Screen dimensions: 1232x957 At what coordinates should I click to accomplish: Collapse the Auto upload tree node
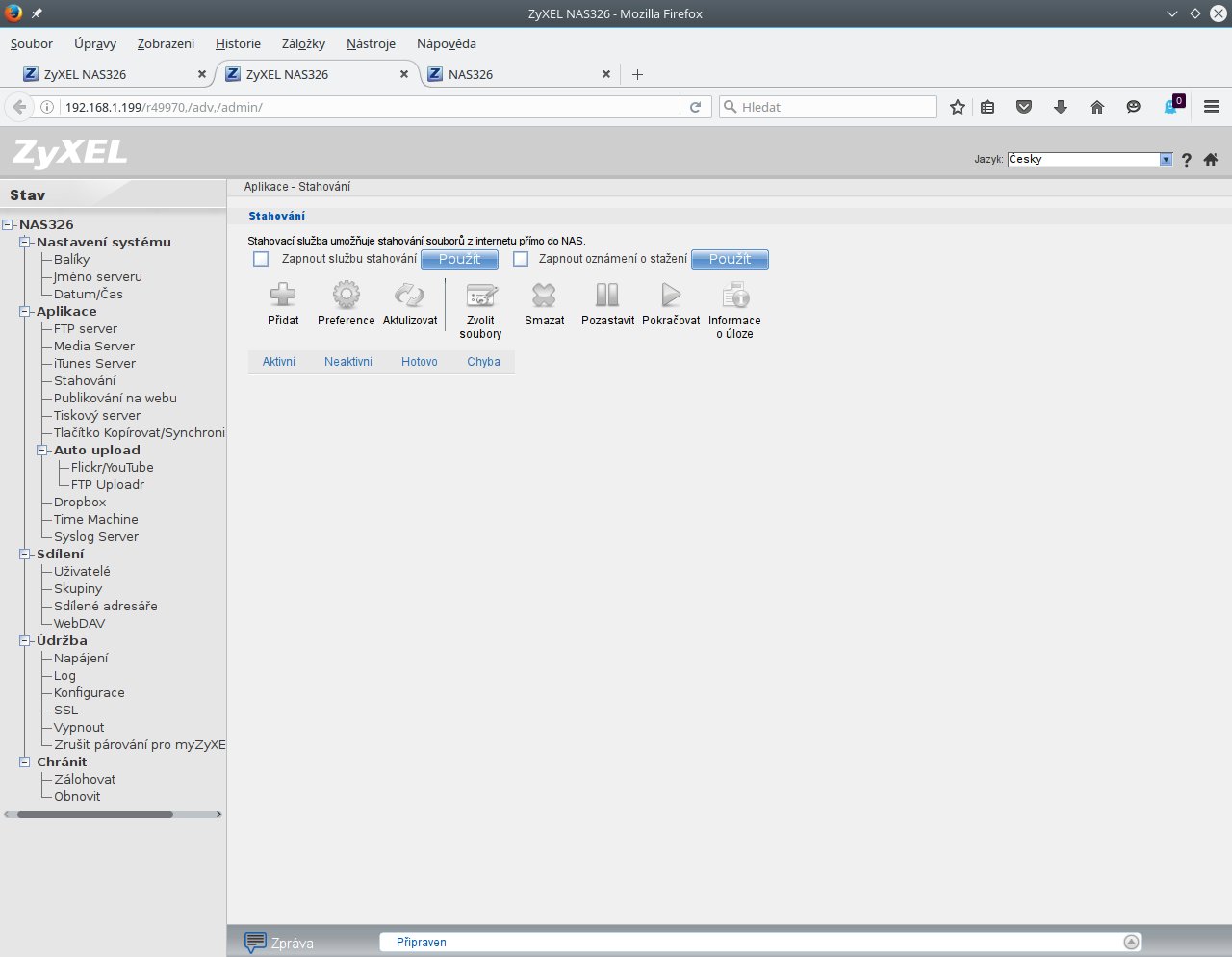coord(43,451)
